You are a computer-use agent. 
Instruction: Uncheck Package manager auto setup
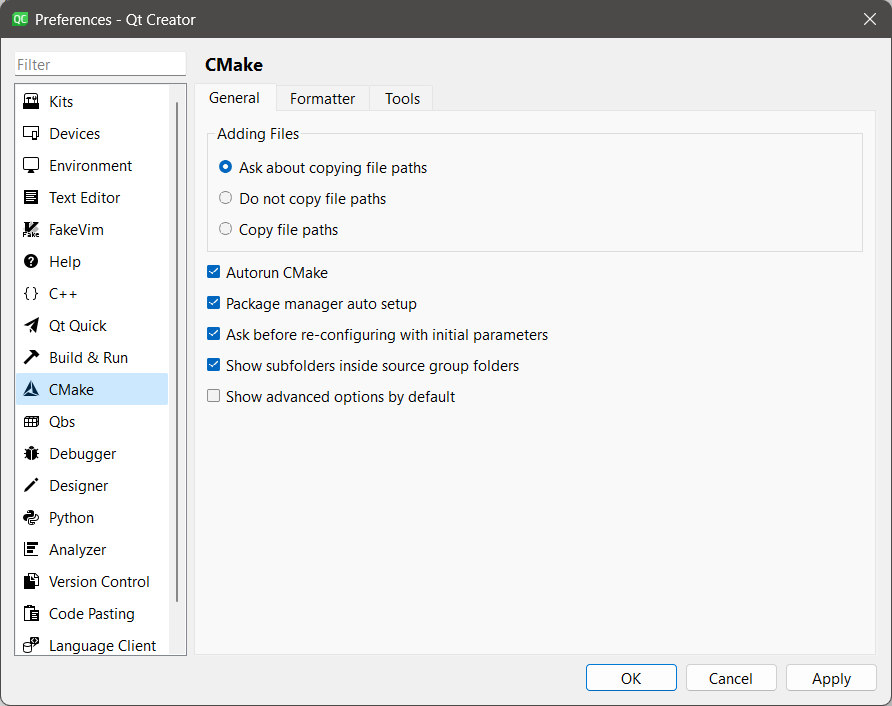213,303
